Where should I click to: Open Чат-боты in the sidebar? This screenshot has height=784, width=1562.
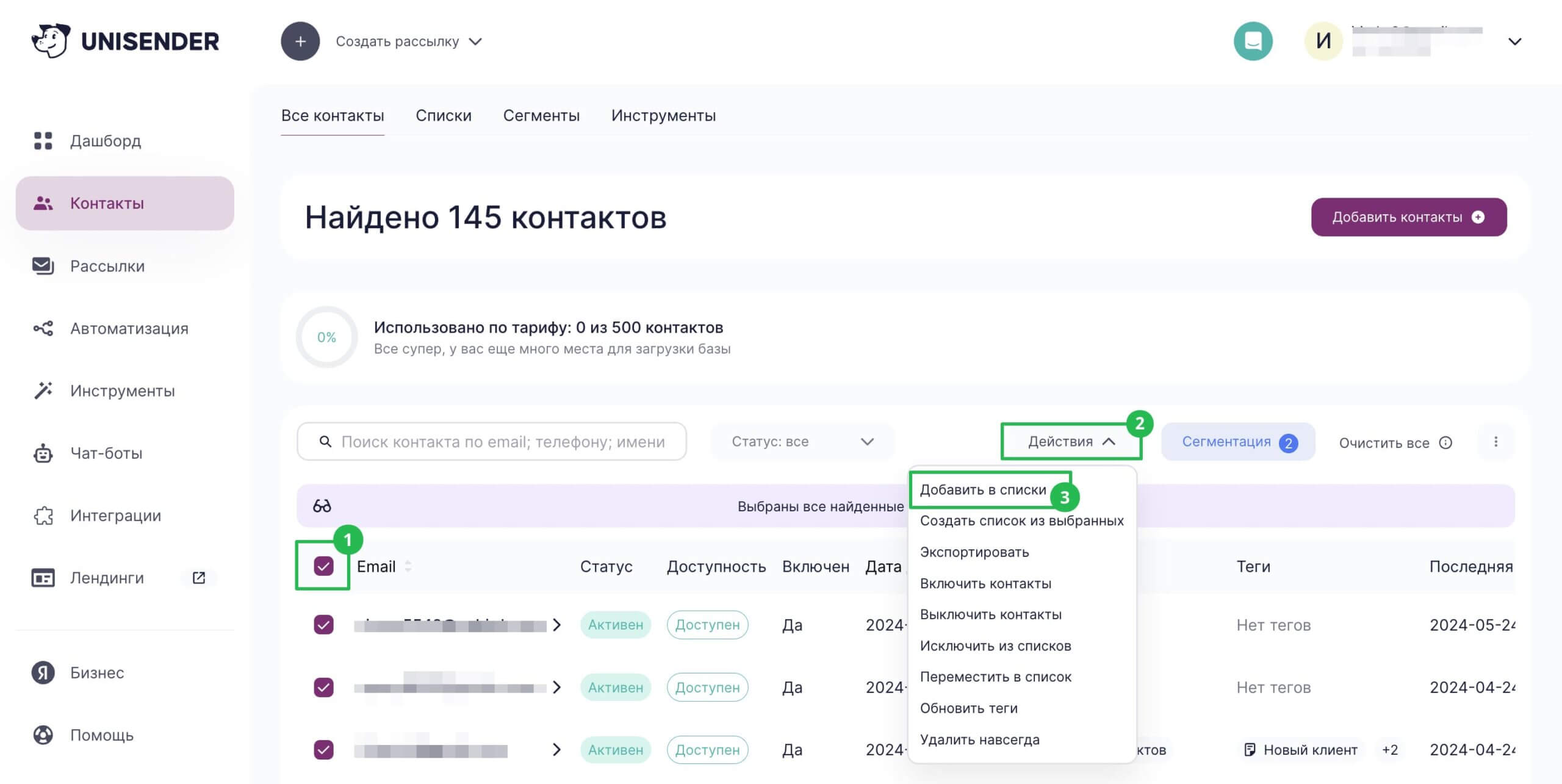106,453
